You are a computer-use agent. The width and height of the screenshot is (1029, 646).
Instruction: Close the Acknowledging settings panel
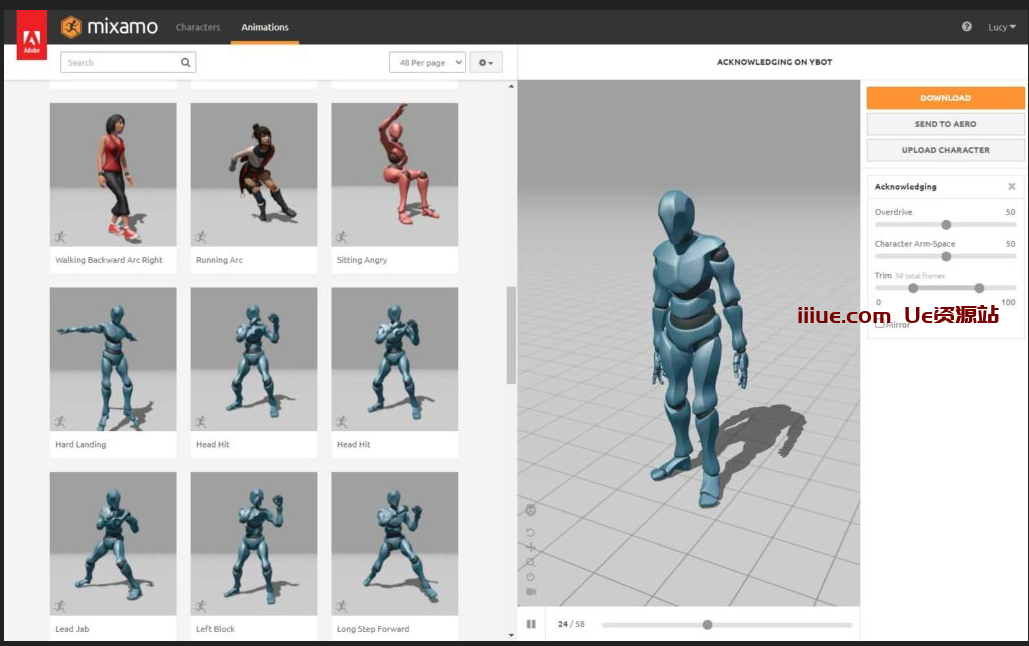tap(1011, 187)
